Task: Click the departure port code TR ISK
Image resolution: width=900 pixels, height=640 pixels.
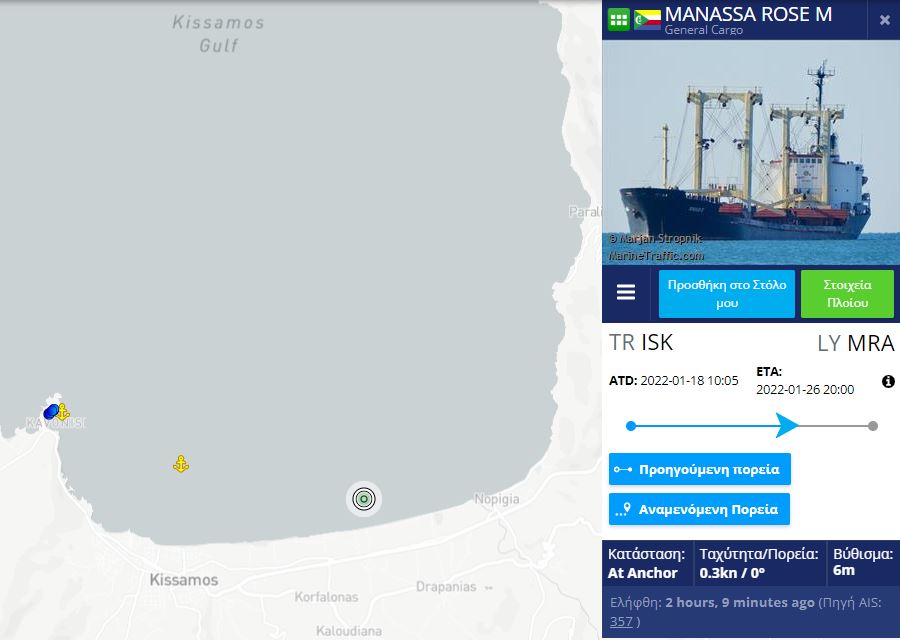Action: pos(641,343)
